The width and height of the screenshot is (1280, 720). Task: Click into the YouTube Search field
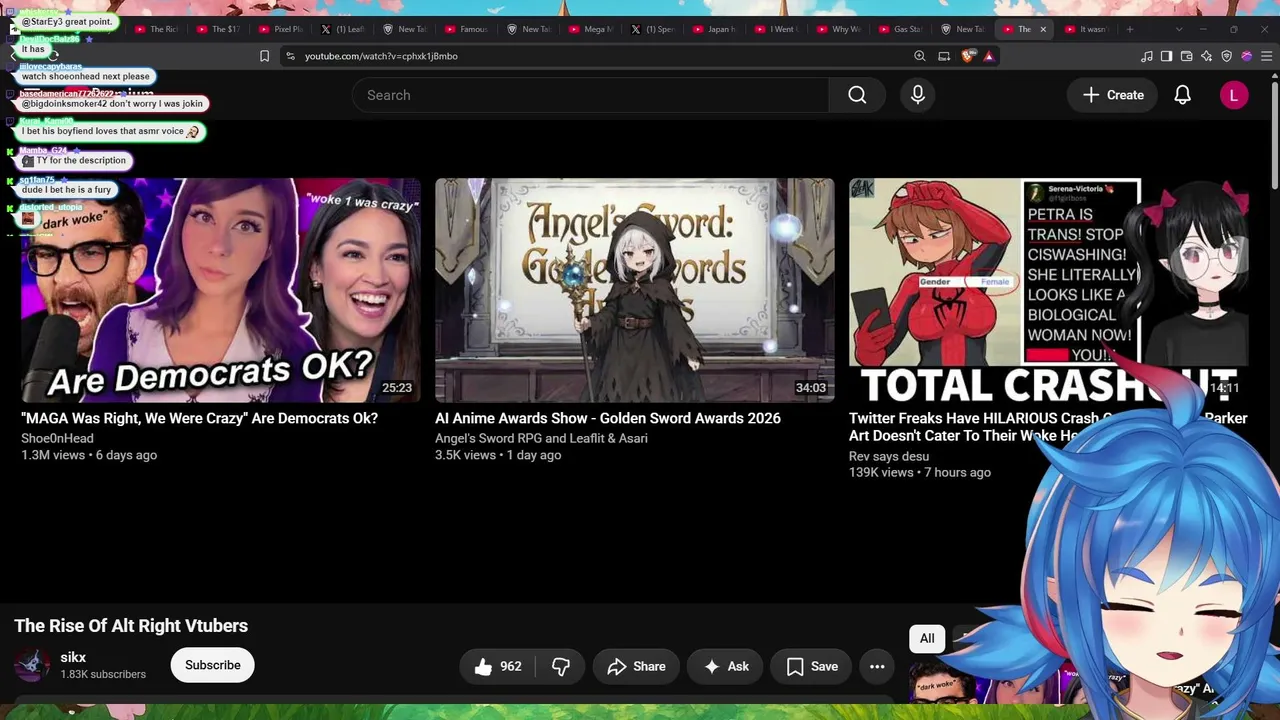point(590,95)
